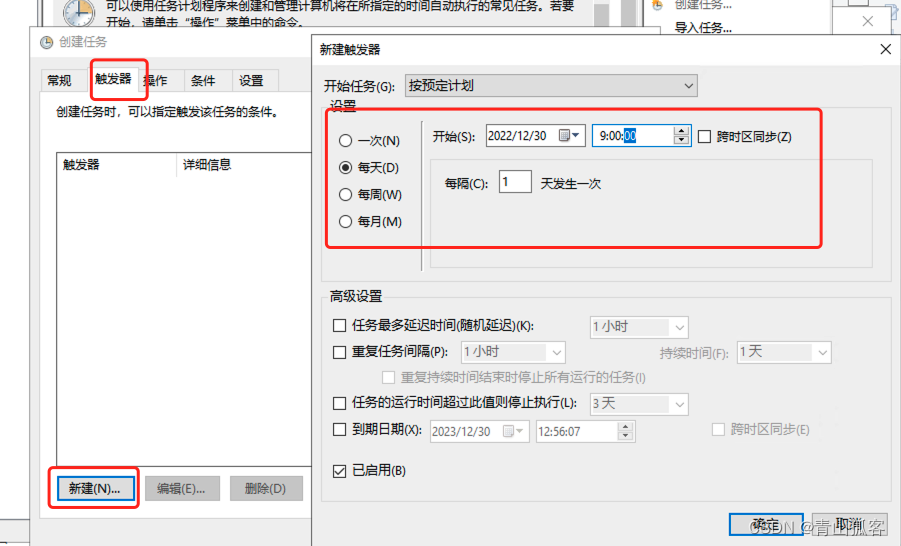Image resolution: width=901 pixels, height=546 pixels.
Task: Enable the 到期日期(X) checkbox
Action: [x=340, y=429]
